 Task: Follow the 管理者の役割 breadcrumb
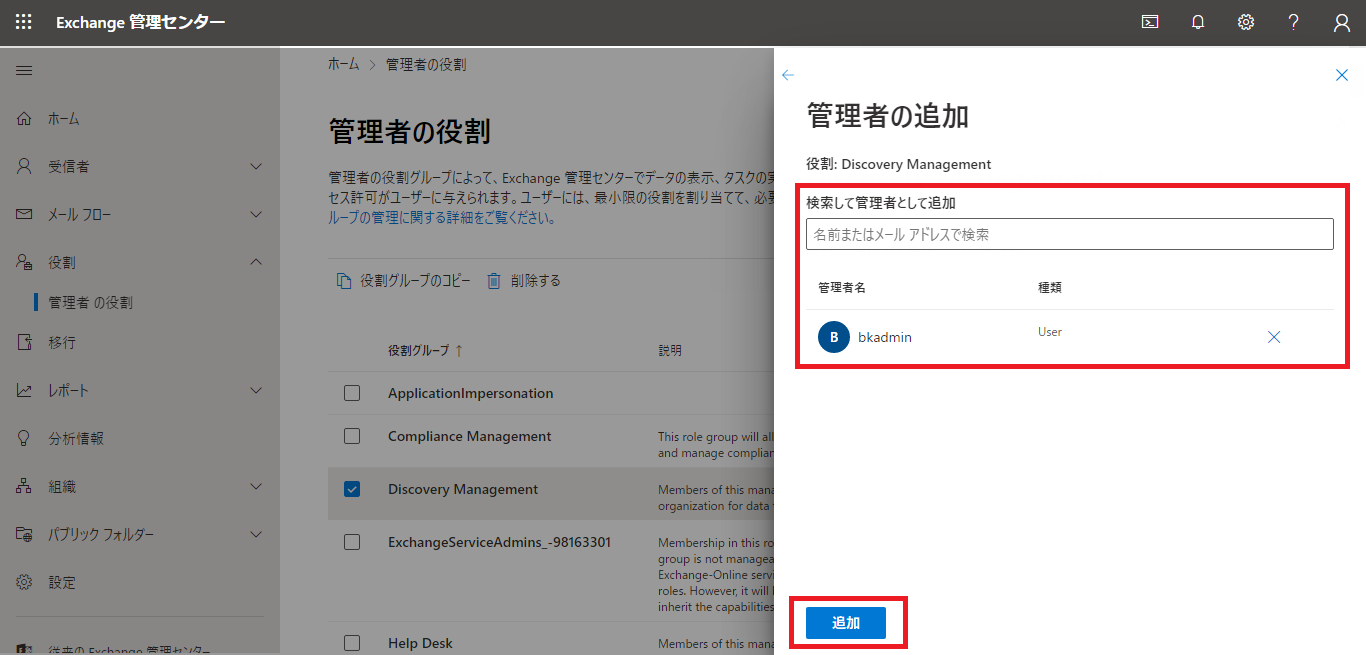pos(426,64)
